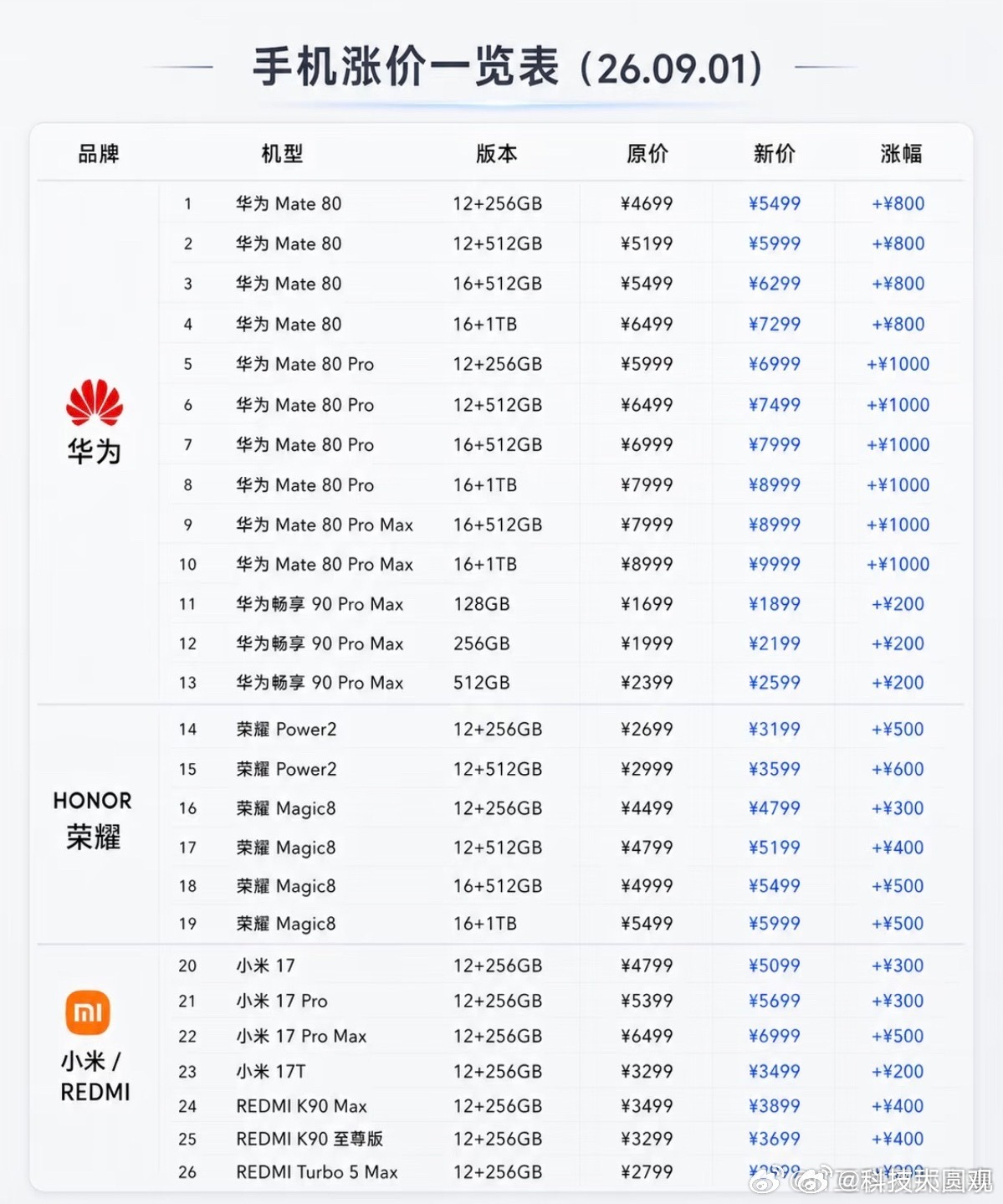Click original price ¥4499
This screenshot has width=1003, height=1204.
pyautogui.click(x=647, y=808)
